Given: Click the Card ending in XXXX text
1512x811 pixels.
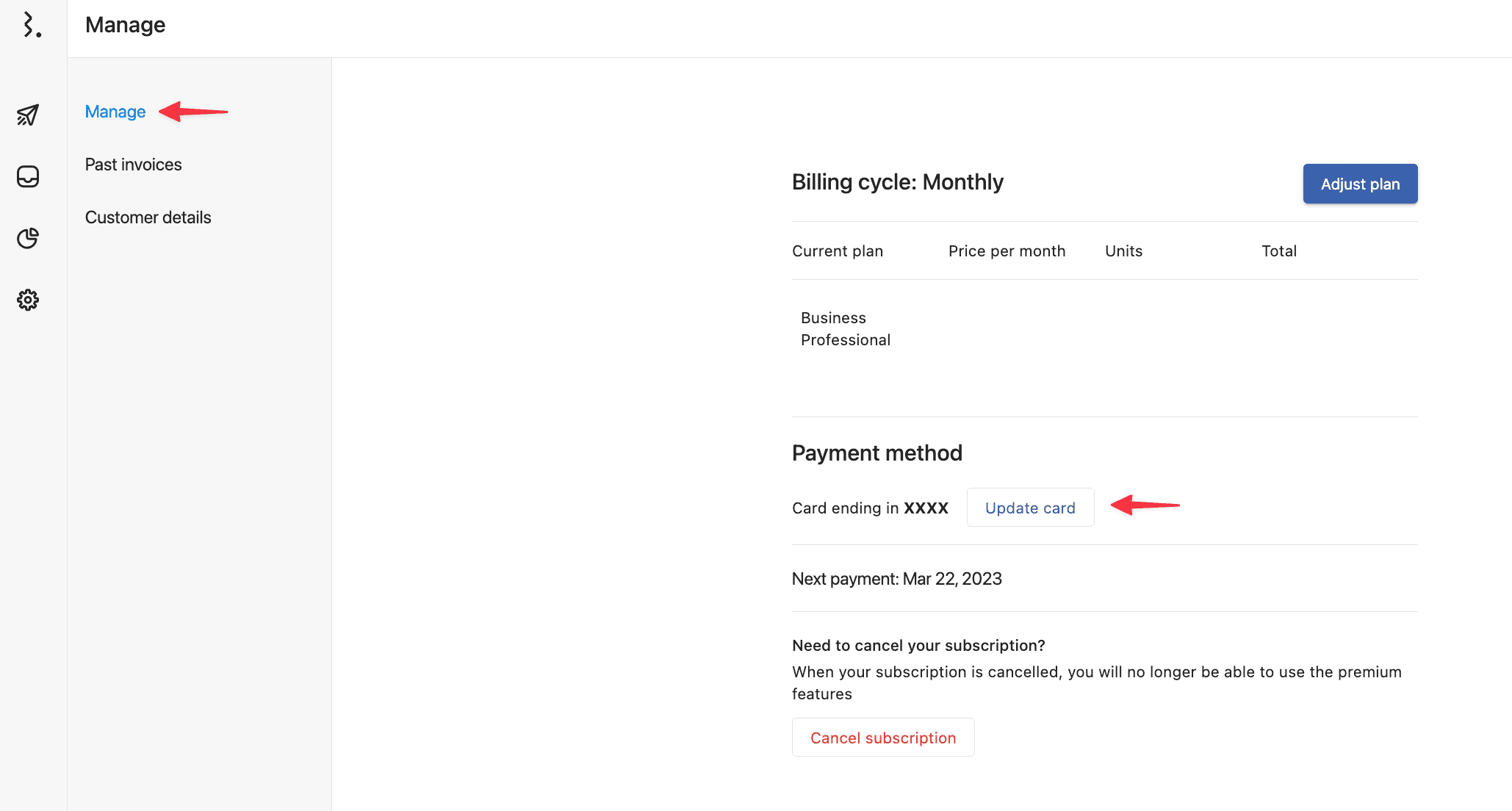Looking at the screenshot, I should point(870,508).
